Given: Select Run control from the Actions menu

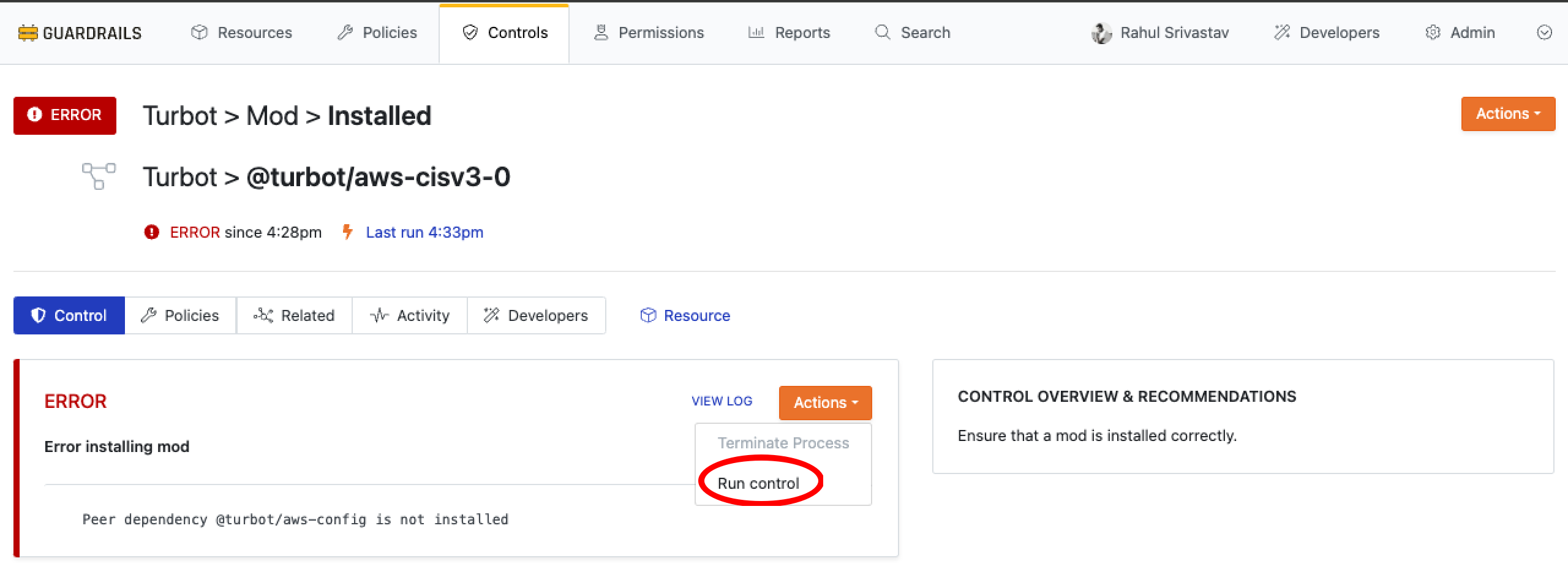Looking at the screenshot, I should (x=758, y=483).
